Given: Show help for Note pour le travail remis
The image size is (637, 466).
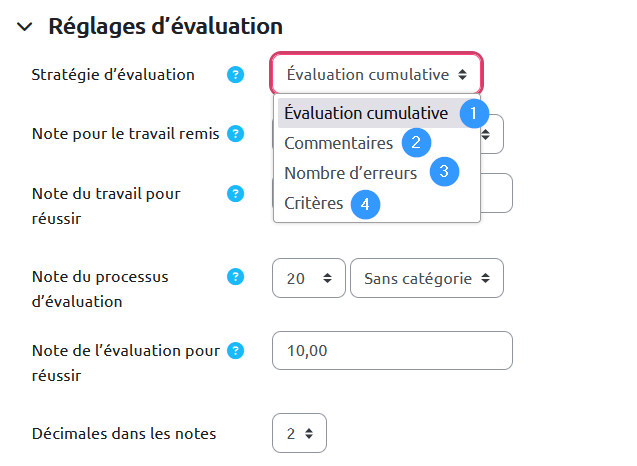Looking at the screenshot, I should 236,134.
